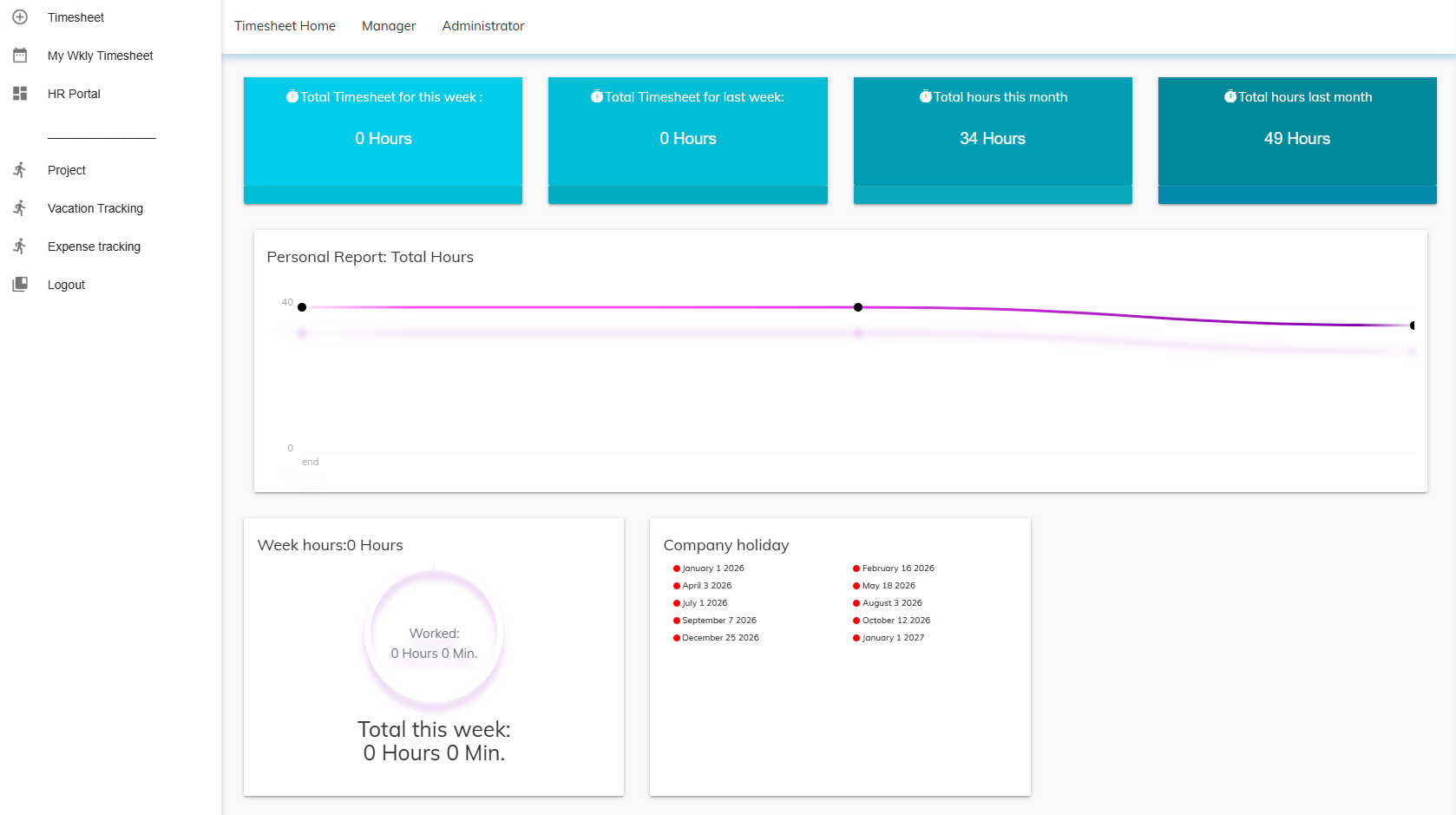The image size is (1456, 815).
Task: Click the Expense tracking runner icon
Action: [x=20, y=246]
